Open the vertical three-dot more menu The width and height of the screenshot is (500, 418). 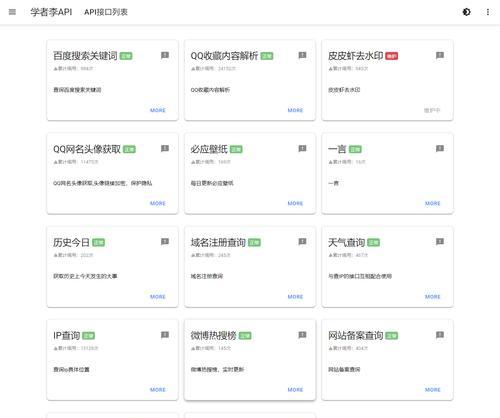click(488, 12)
